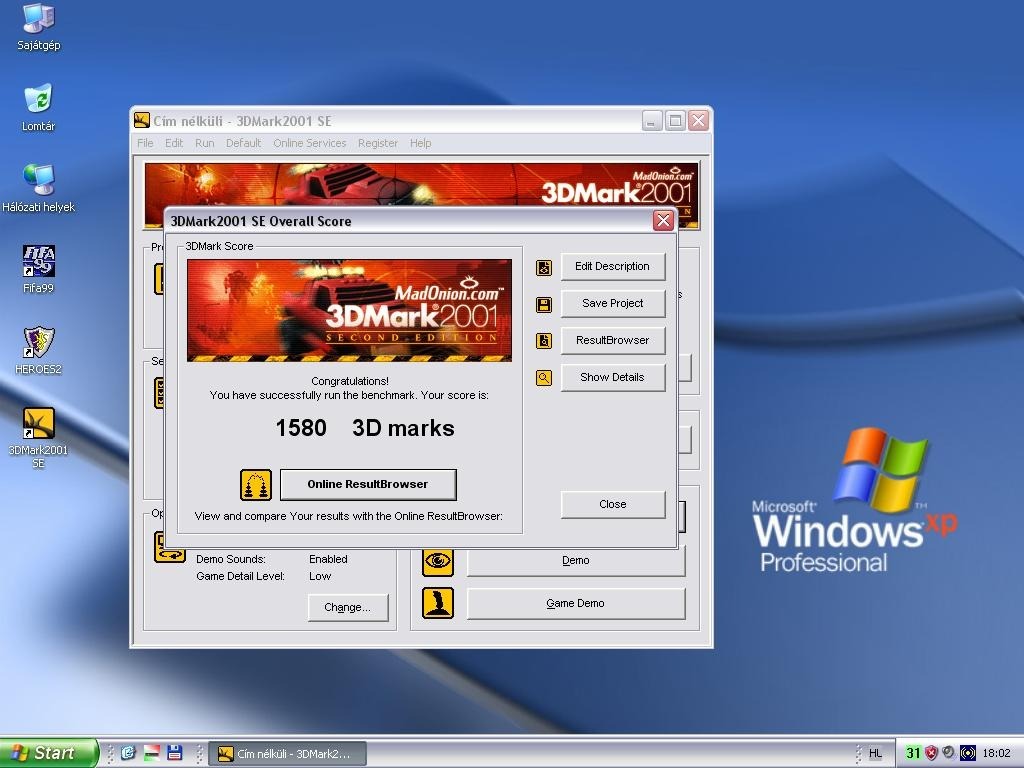The height and width of the screenshot is (768, 1024).
Task: Open Hálózati helyek network icon
Action: [39, 189]
